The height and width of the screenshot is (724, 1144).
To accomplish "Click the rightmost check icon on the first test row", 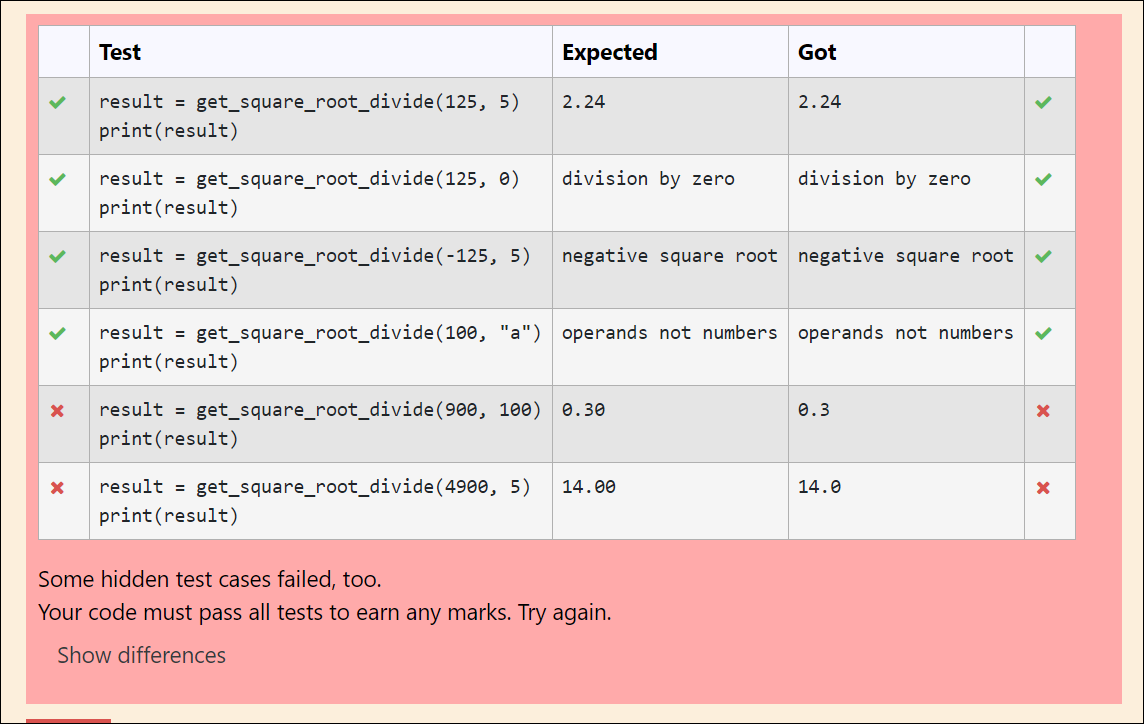I will point(1044,101).
